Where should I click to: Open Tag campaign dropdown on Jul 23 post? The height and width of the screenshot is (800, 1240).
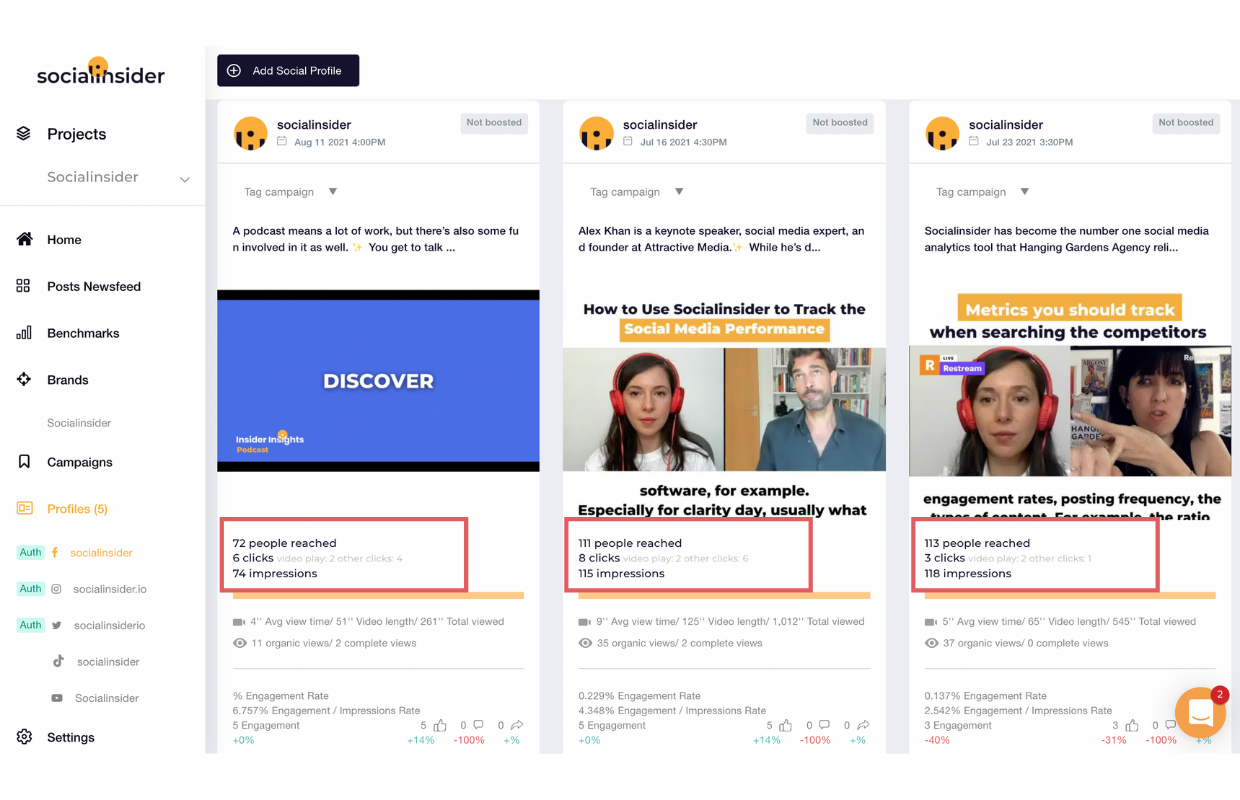[x=982, y=192]
